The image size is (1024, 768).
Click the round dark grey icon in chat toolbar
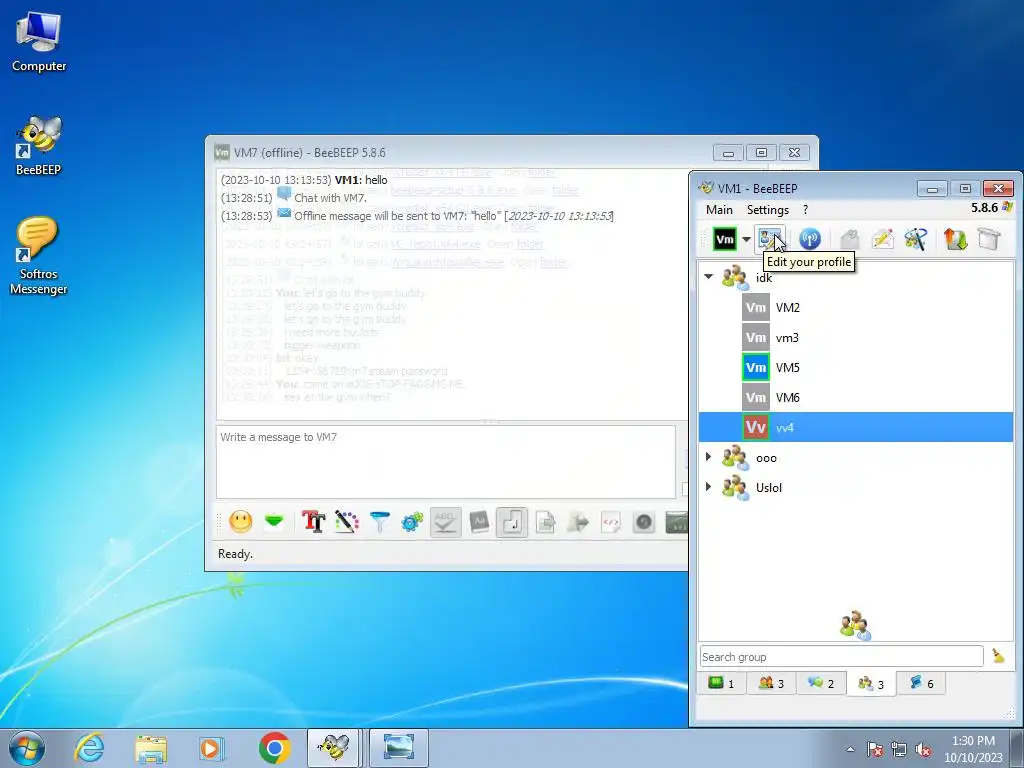click(x=644, y=522)
